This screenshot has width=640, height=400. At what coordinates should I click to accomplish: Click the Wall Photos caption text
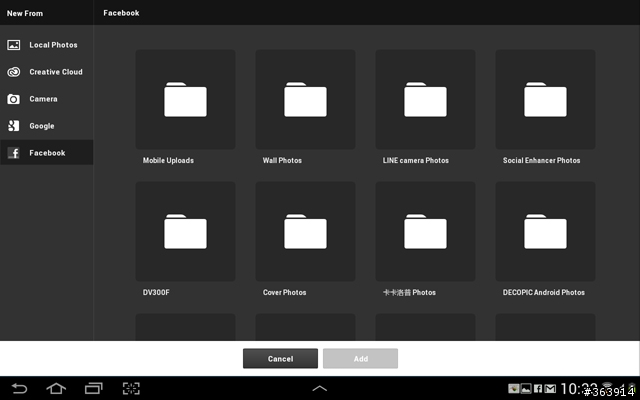coord(282,160)
